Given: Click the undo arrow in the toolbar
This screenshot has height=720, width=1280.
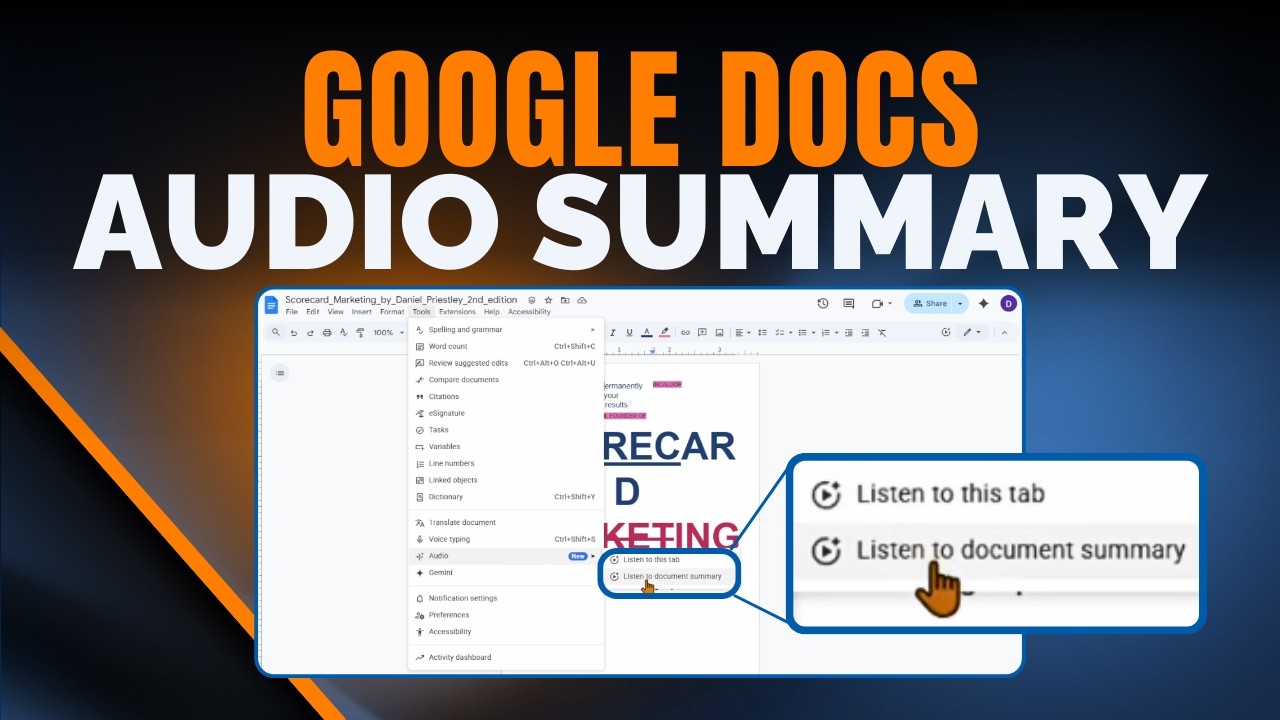Looking at the screenshot, I should pyautogui.click(x=294, y=333).
